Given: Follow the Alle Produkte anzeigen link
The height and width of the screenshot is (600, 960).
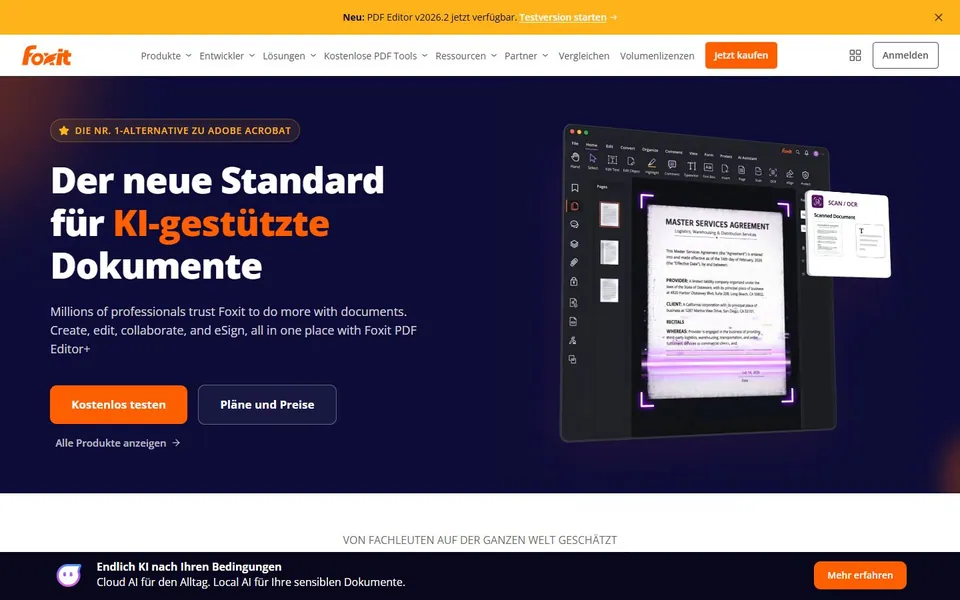Looking at the screenshot, I should [x=118, y=443].
